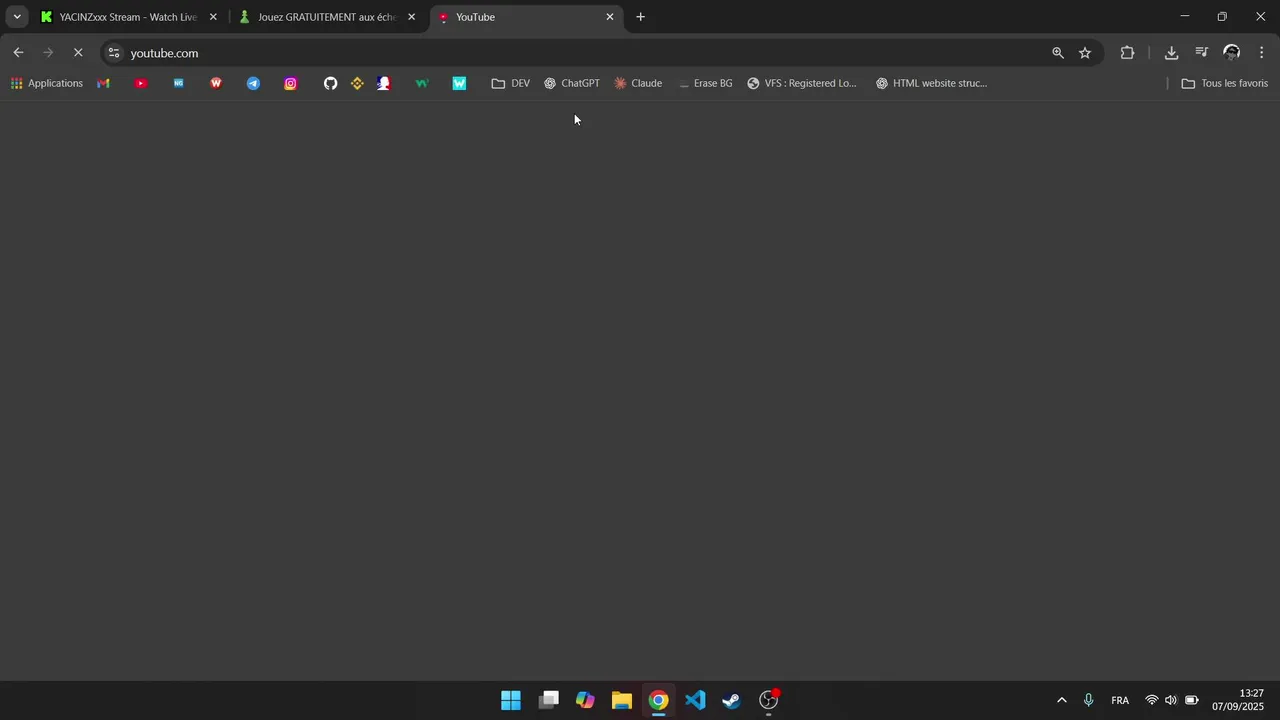Switch to the YACINZxxx Stream tab

pos(129,17)
